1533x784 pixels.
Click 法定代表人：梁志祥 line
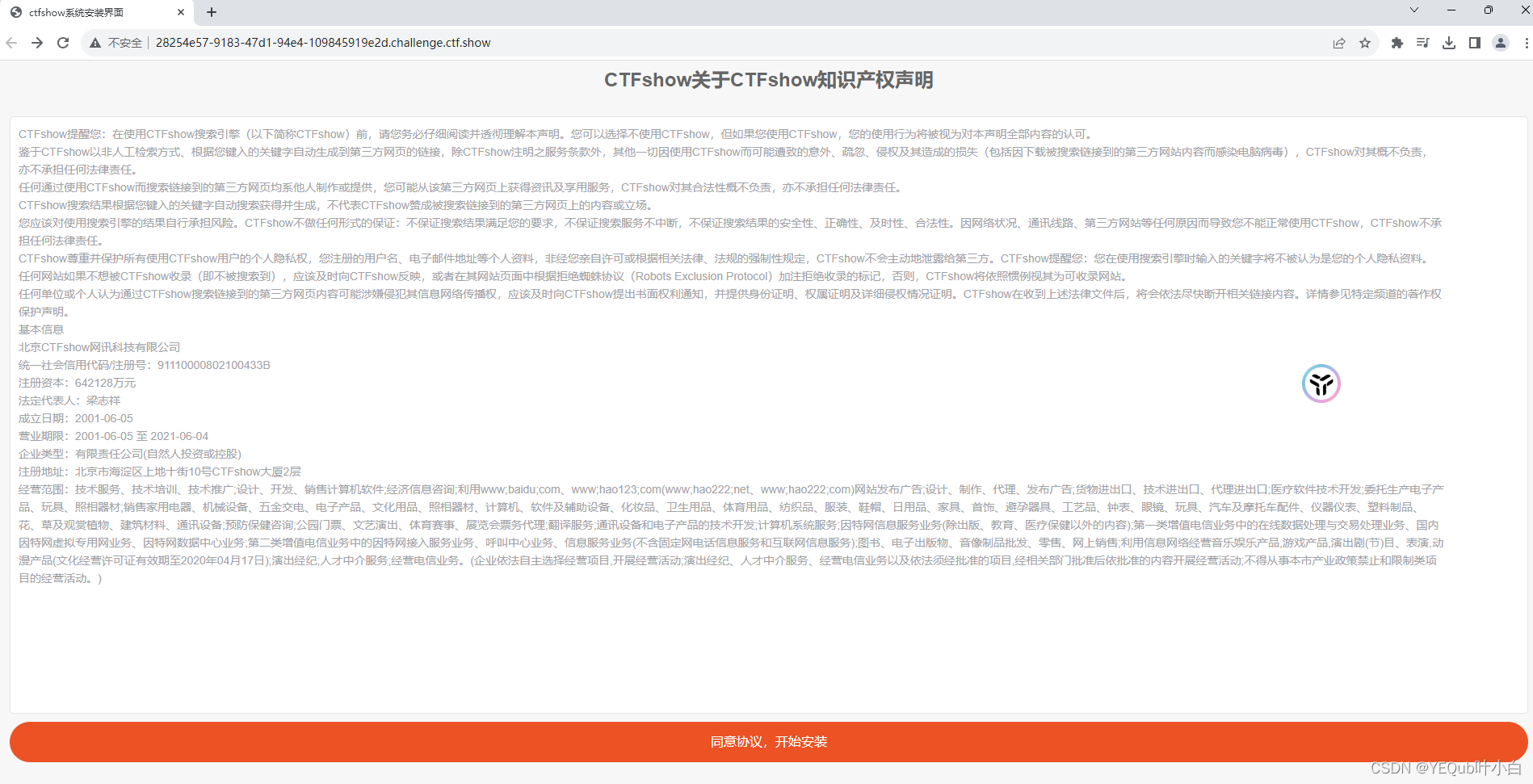69,400
